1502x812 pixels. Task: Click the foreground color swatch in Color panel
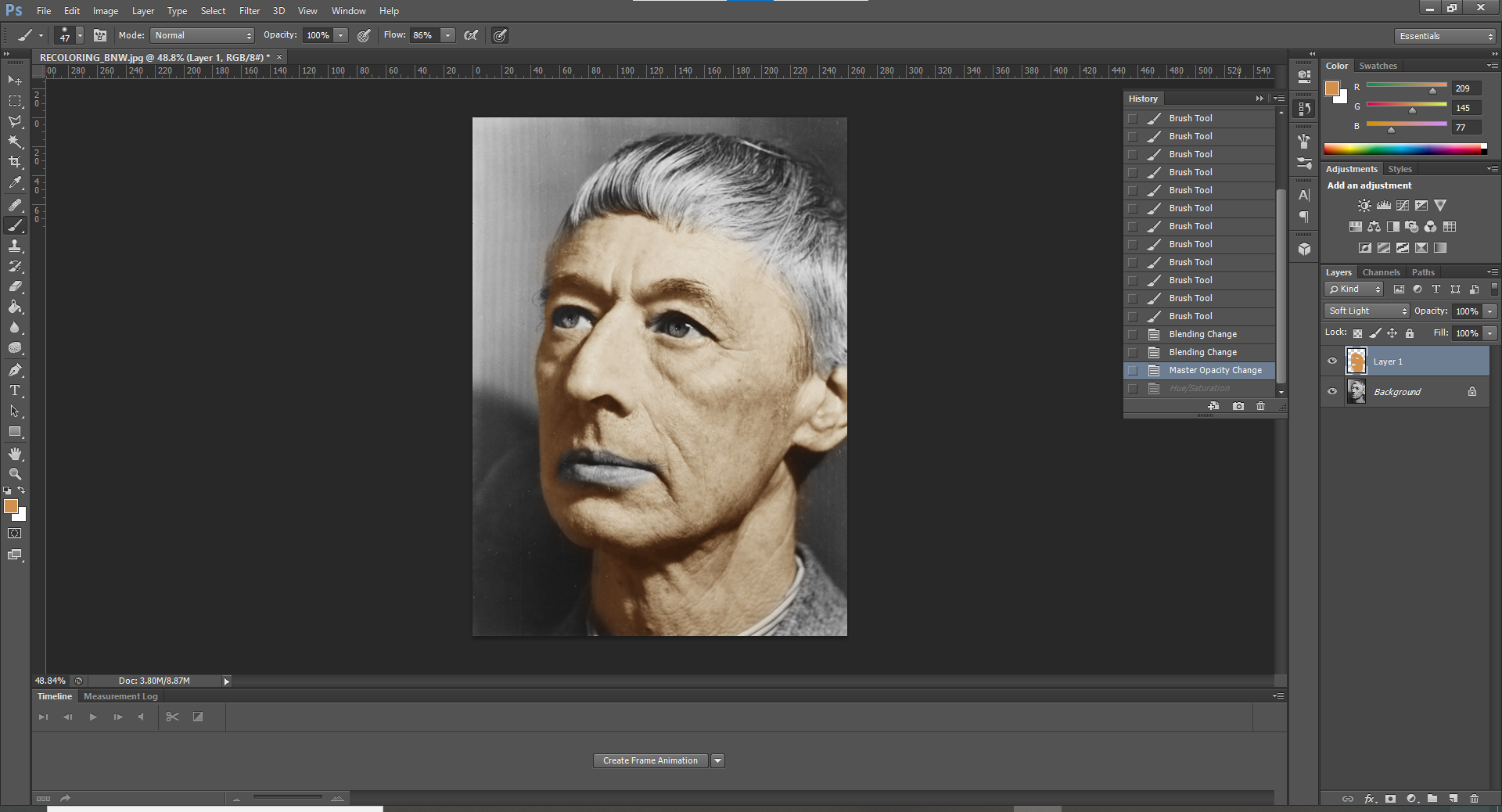pos(1332,88)
